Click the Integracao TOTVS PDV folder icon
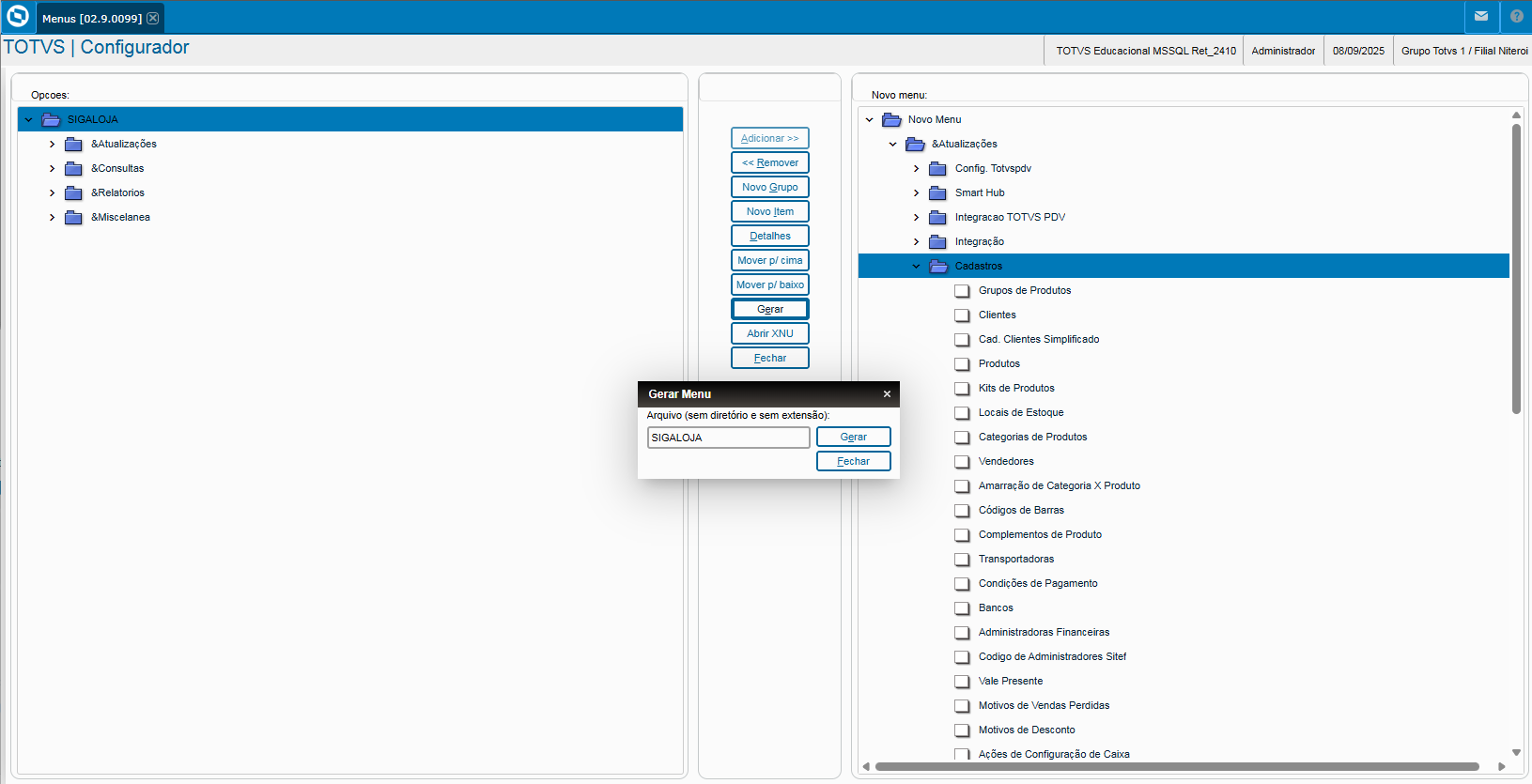The width and height of the screenshot is (1532, 784). click(x=937, y=217)
